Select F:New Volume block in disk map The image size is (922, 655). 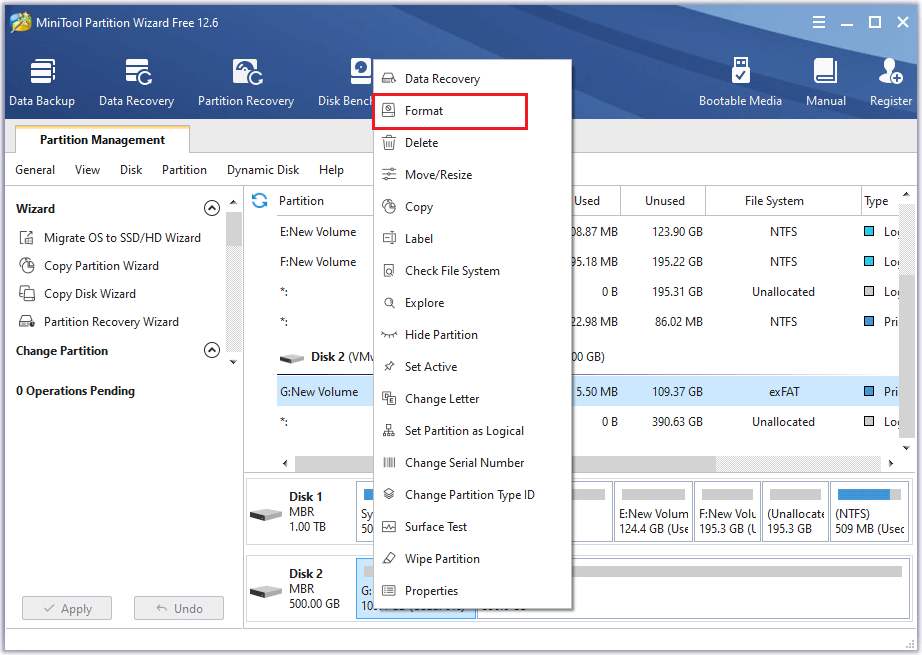click(x=727, y=512)
